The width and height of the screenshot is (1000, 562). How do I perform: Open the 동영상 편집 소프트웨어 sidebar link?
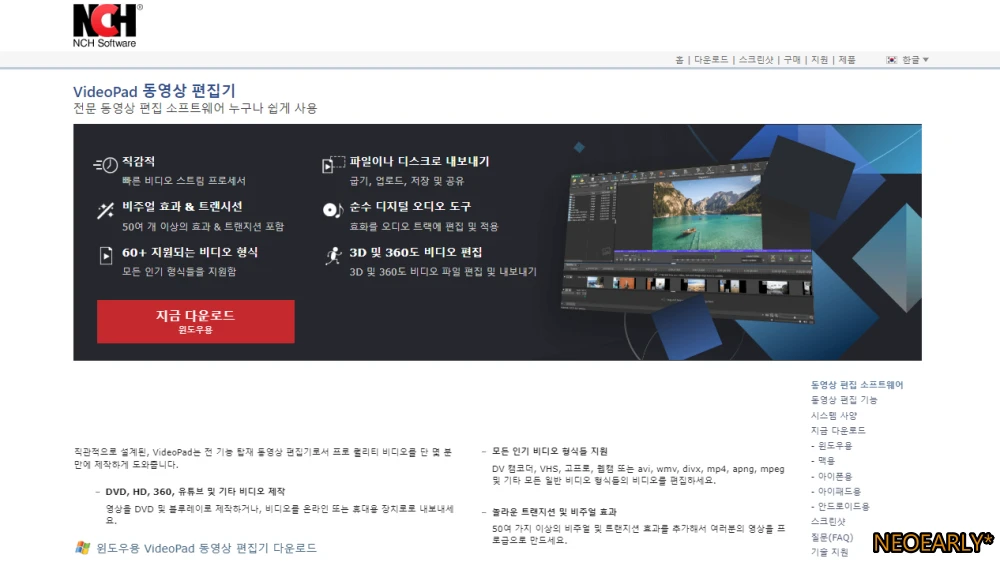(857, 385)
